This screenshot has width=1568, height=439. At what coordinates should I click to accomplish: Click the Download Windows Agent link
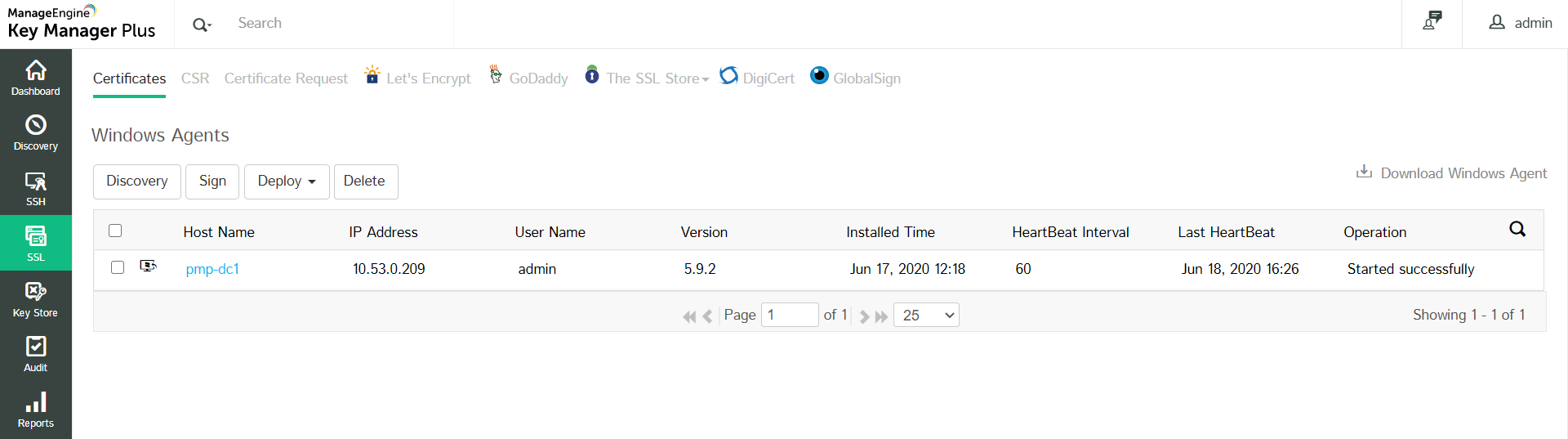coord(1452,173)
